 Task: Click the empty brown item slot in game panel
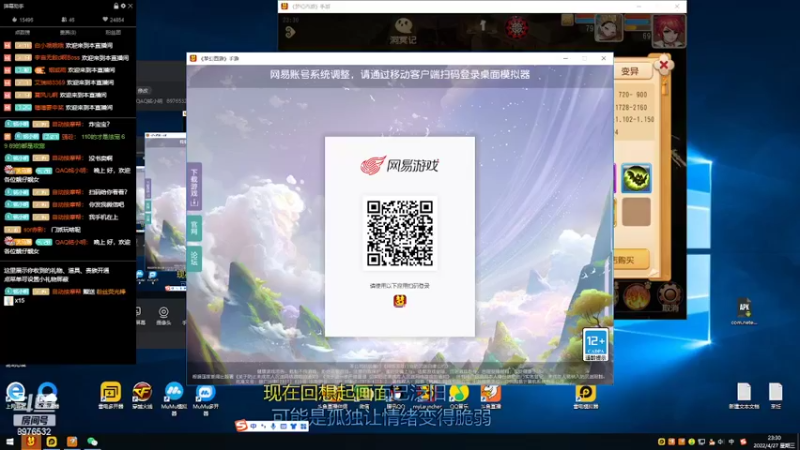[x=636, y=211]
